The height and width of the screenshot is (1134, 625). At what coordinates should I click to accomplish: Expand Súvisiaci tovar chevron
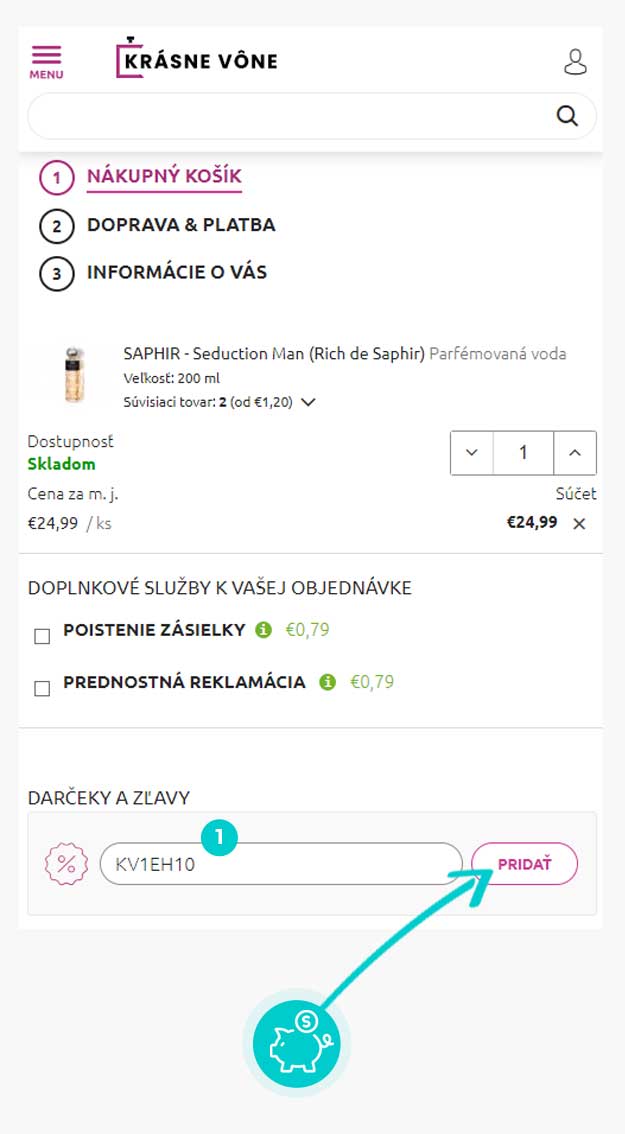[x=308, y=402]
